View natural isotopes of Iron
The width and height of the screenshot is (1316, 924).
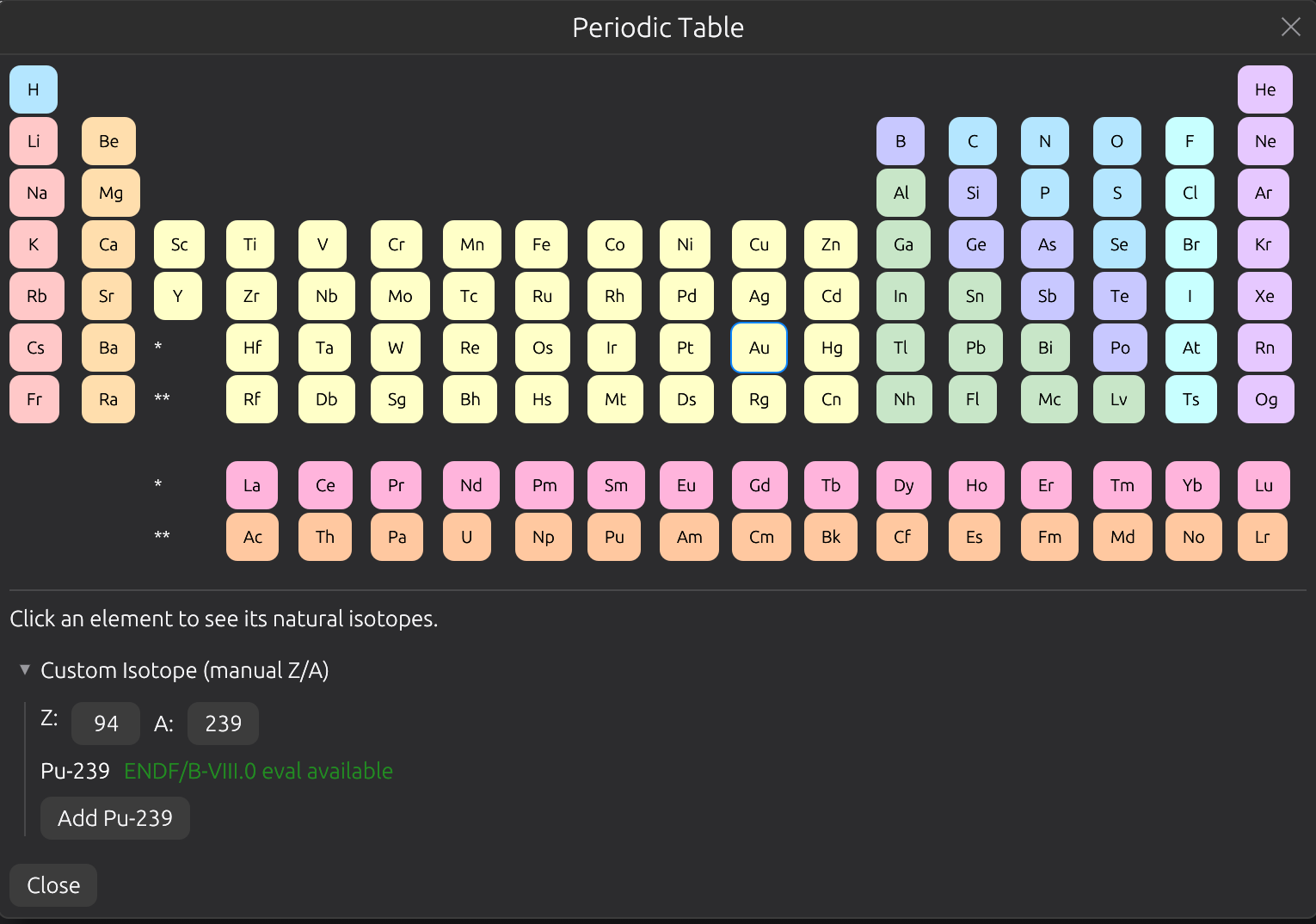click(541, 243)
